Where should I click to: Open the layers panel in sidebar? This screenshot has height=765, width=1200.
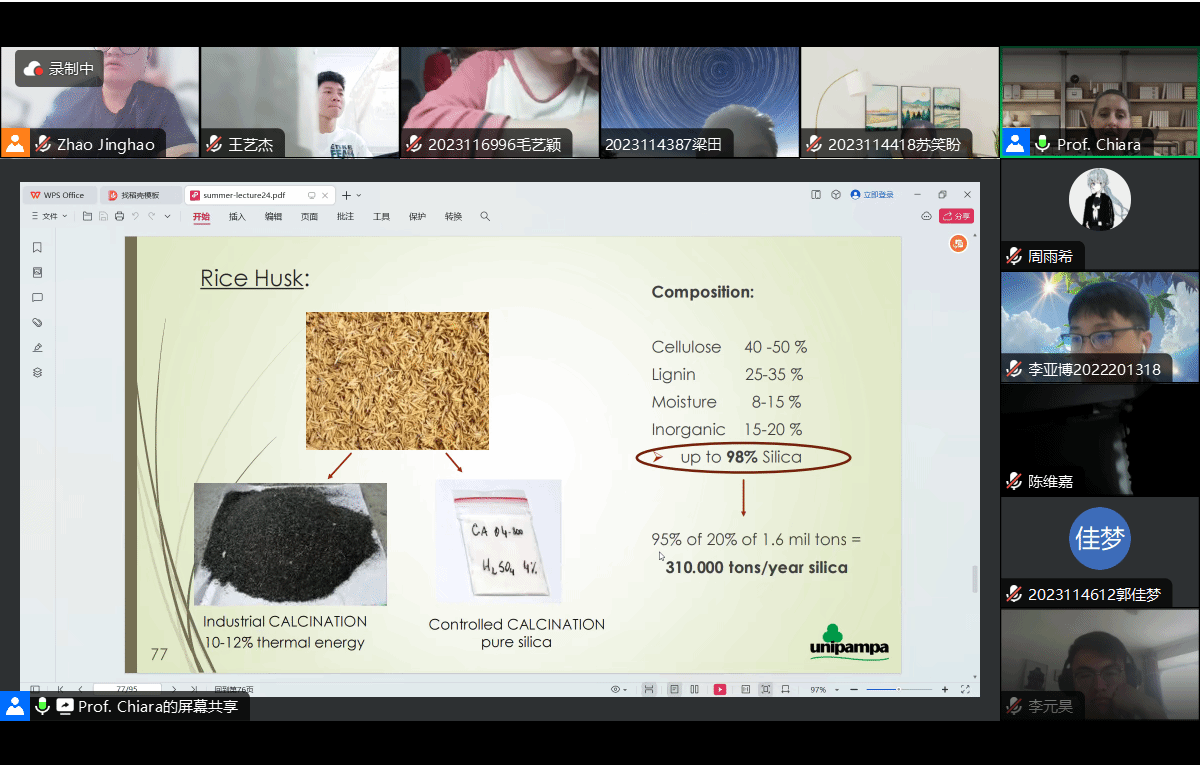tap(37, 372)
